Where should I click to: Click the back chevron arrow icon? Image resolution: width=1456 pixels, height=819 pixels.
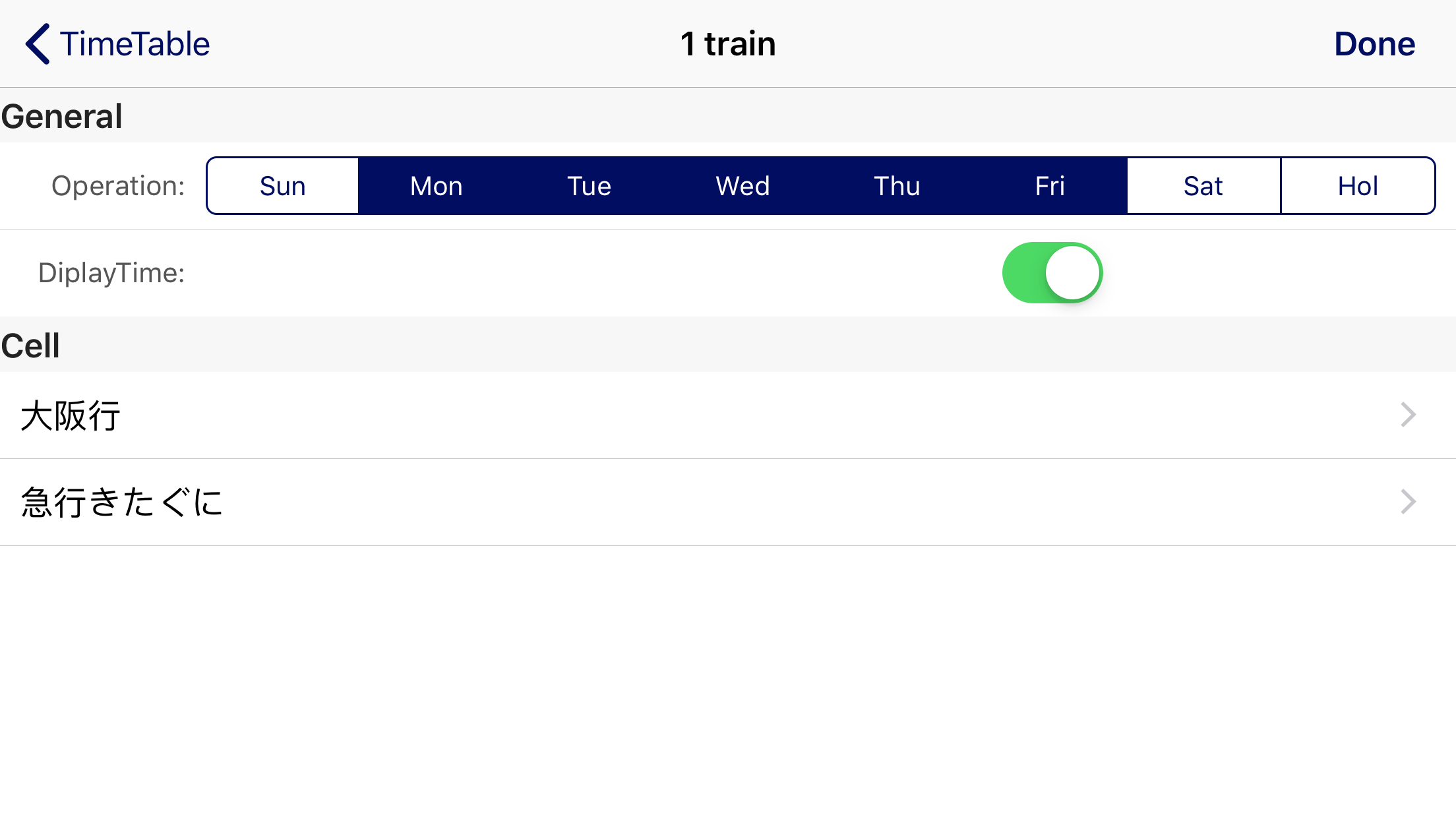(38, 44)
